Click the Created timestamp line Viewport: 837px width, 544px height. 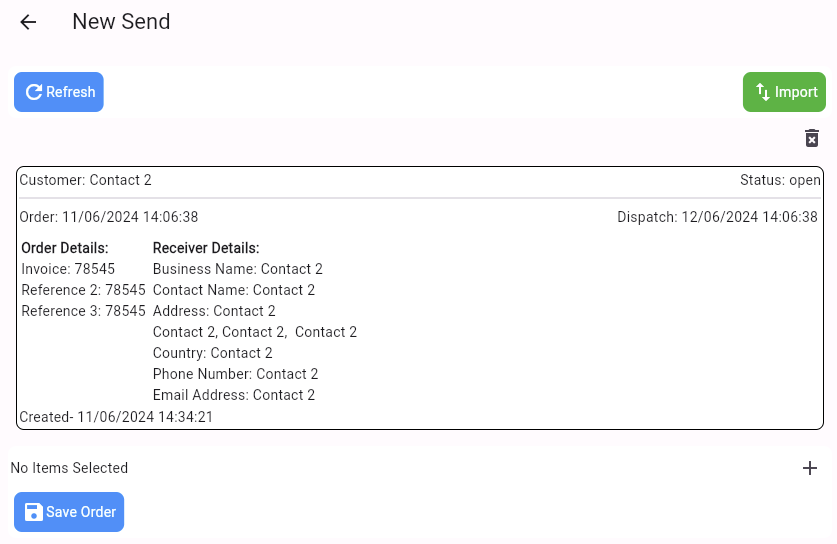tap(116, 417)
